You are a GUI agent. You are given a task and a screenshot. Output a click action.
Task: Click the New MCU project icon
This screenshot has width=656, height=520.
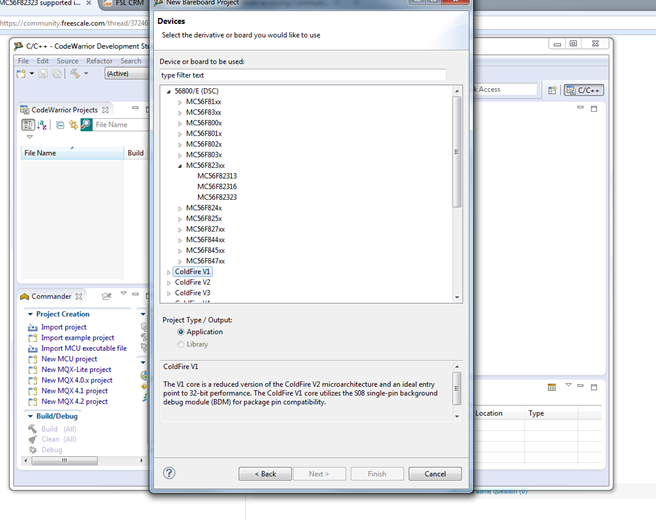pyautogui.click(x=33, y=359)
